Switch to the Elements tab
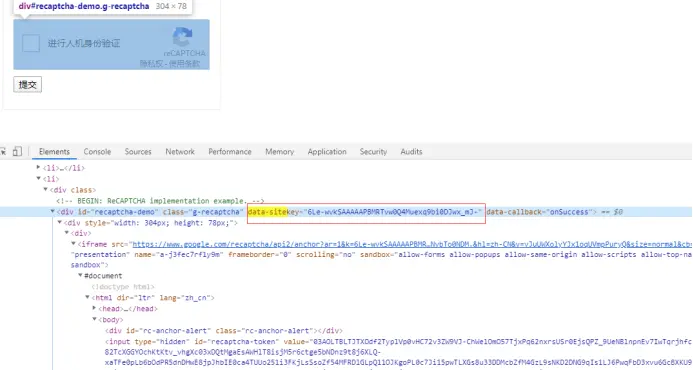 [54, 152]
